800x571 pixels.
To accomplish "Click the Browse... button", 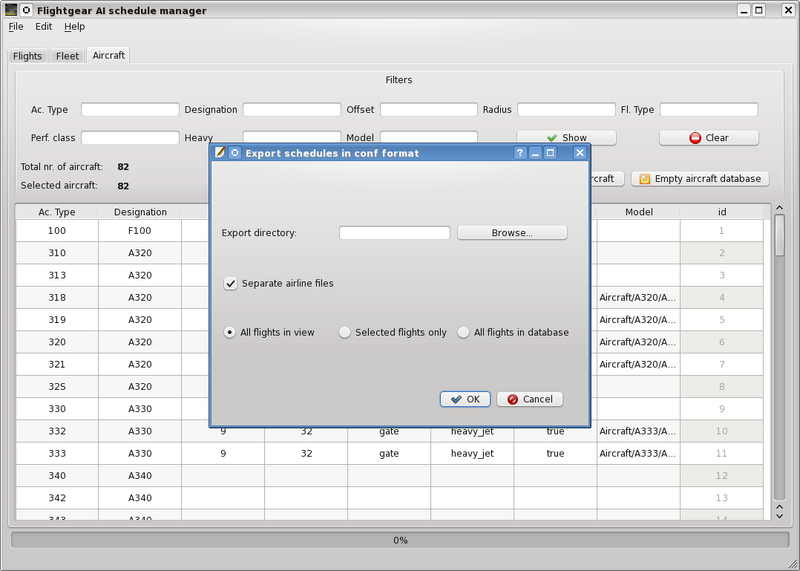I will pyautogui.click(x=512, y=233).
